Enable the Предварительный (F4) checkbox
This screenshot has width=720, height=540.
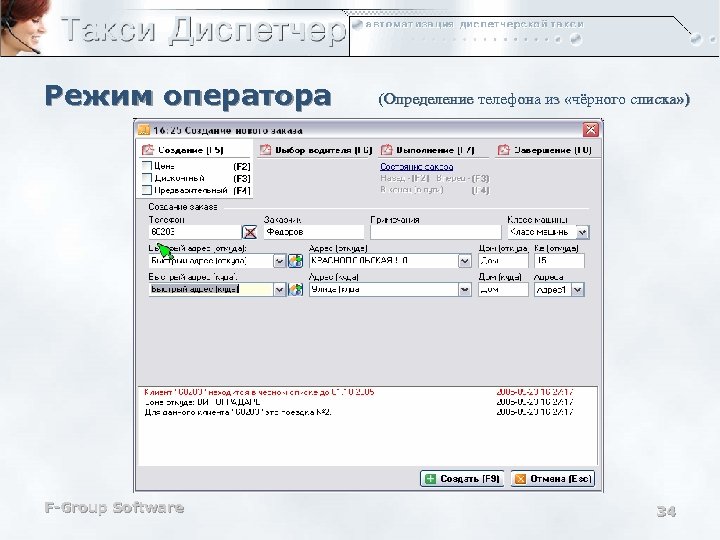coord(147,190)
